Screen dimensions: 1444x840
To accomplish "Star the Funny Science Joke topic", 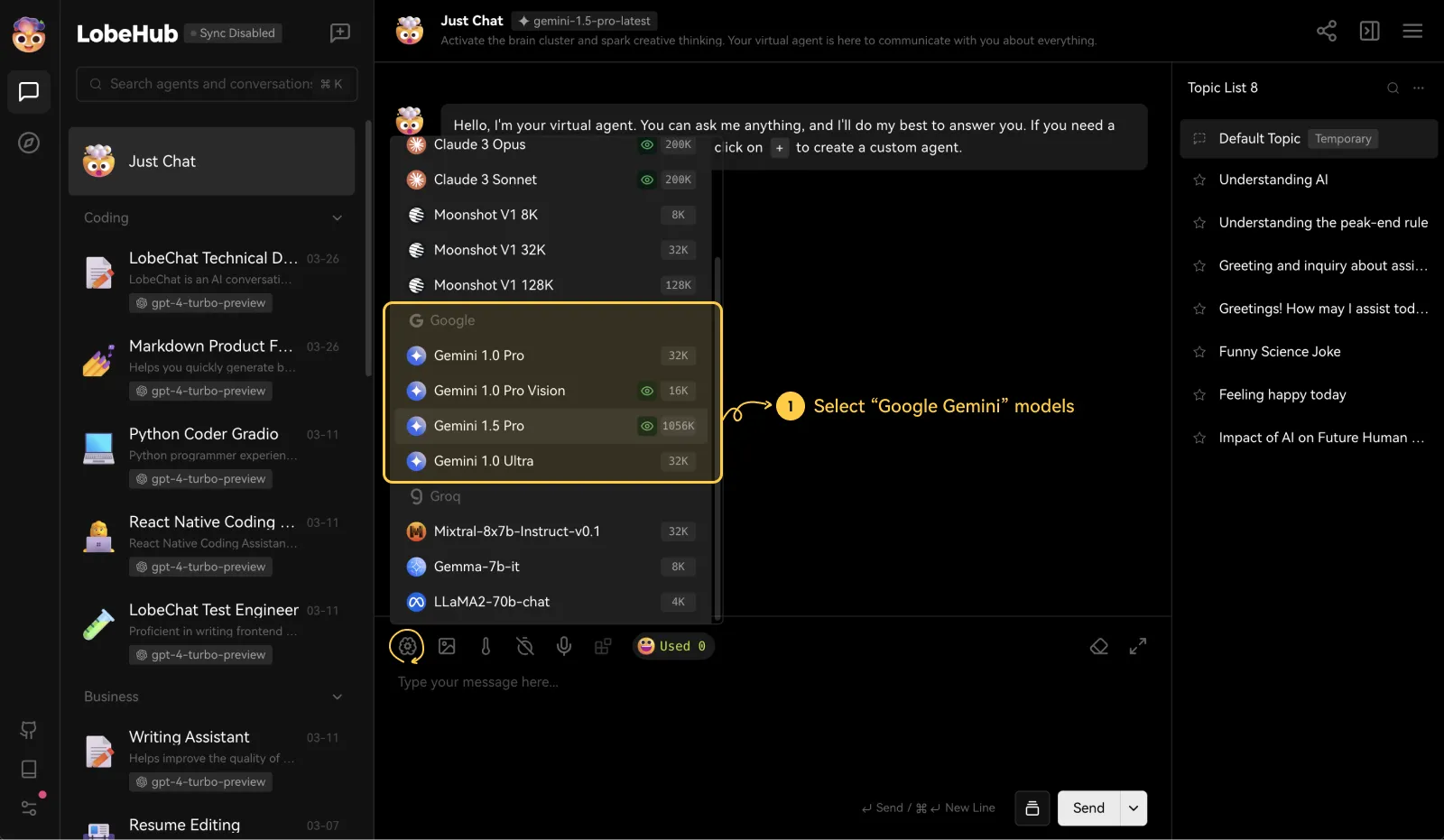I will coord(1199,352).
